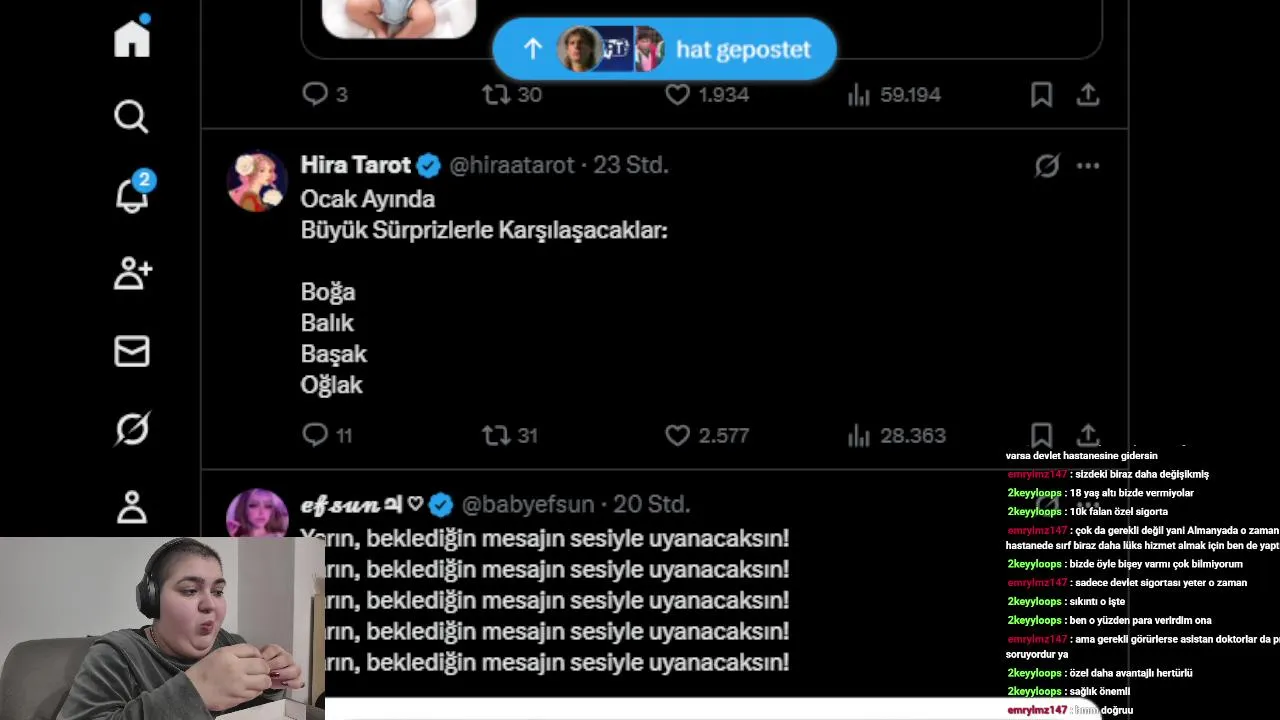Image resolution: width=1280 pixels, height=720 pixels.
Task: Repost the Hira Tarot post
Action: (496, 435)
